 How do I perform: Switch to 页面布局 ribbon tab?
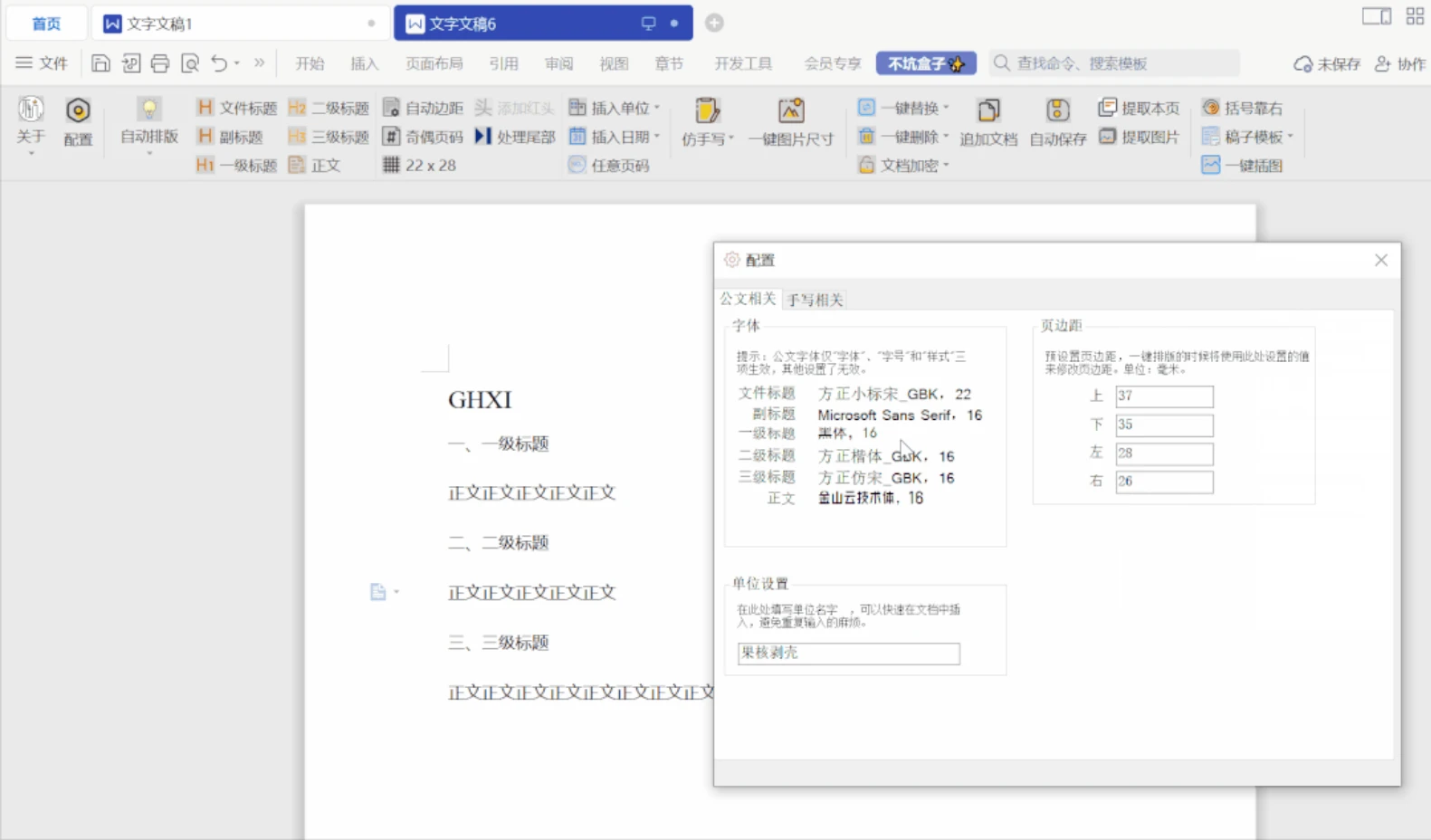click(x=434, y=63)
